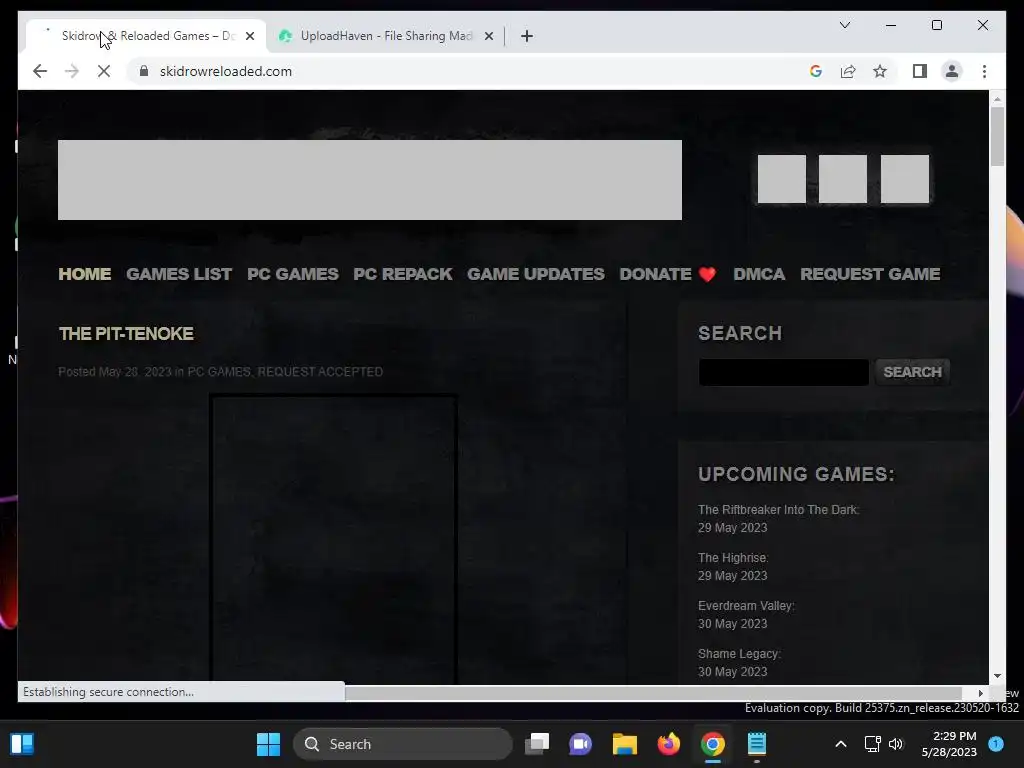1024x768 pixels.
Task: Show hidden system tray icons
Action: (840, 744)
